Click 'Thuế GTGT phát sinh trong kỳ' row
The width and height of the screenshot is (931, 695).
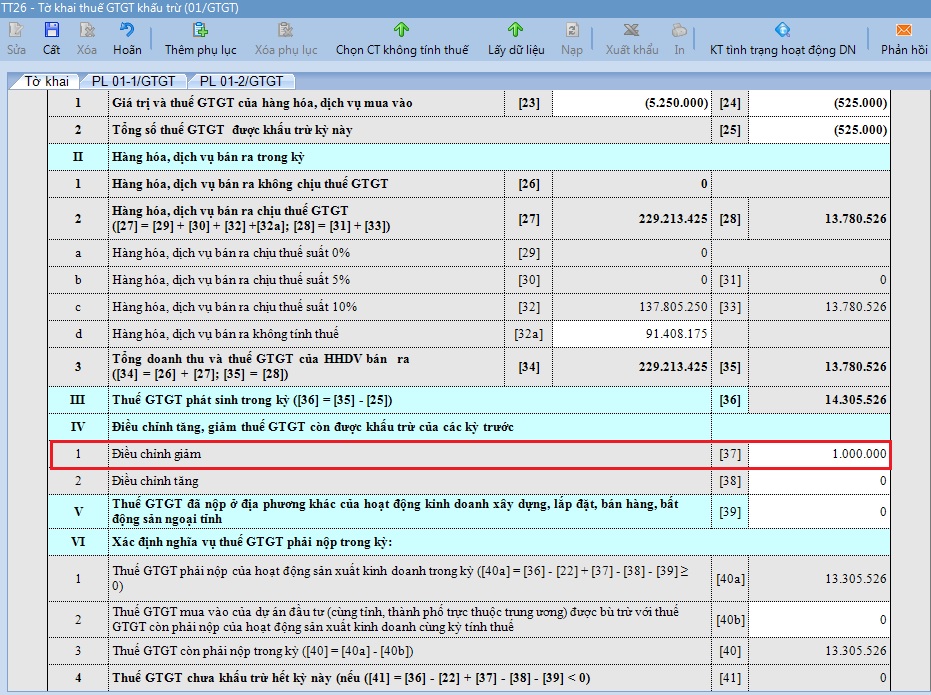click(252, 400)
